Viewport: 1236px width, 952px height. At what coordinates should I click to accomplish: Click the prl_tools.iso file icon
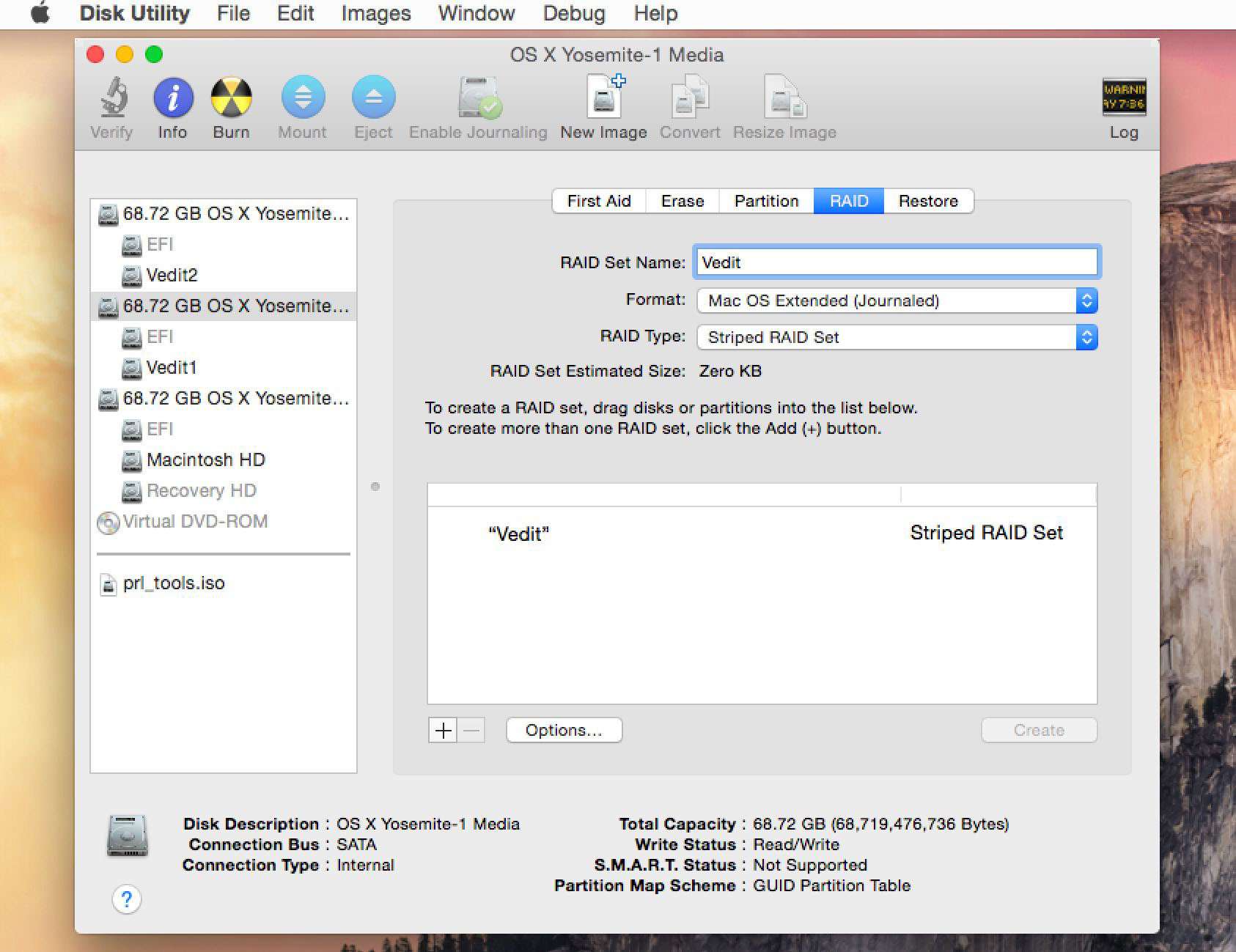click(x=108, y=584)
